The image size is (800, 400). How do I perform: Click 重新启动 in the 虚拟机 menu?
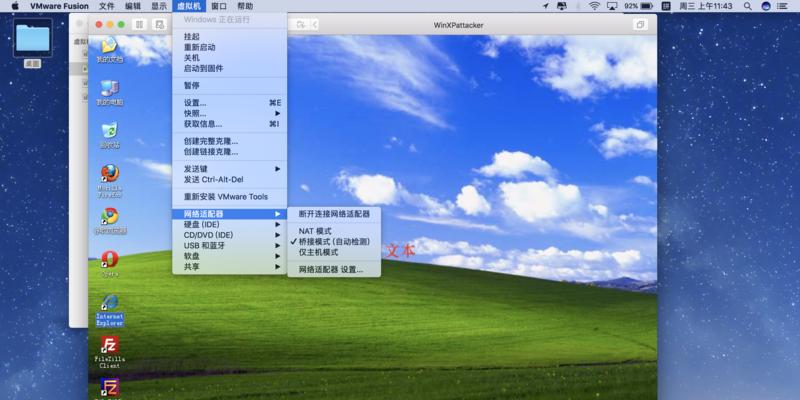coord(200,47)
